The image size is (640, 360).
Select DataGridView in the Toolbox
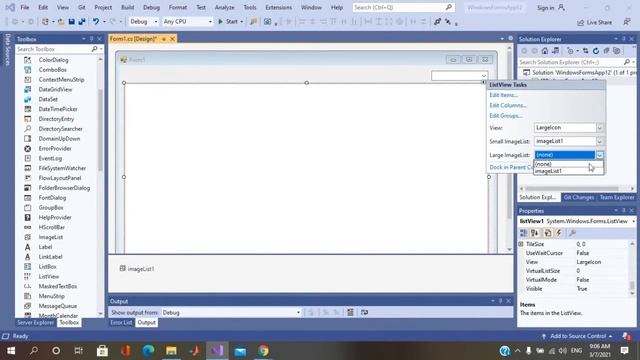point(55,89)
